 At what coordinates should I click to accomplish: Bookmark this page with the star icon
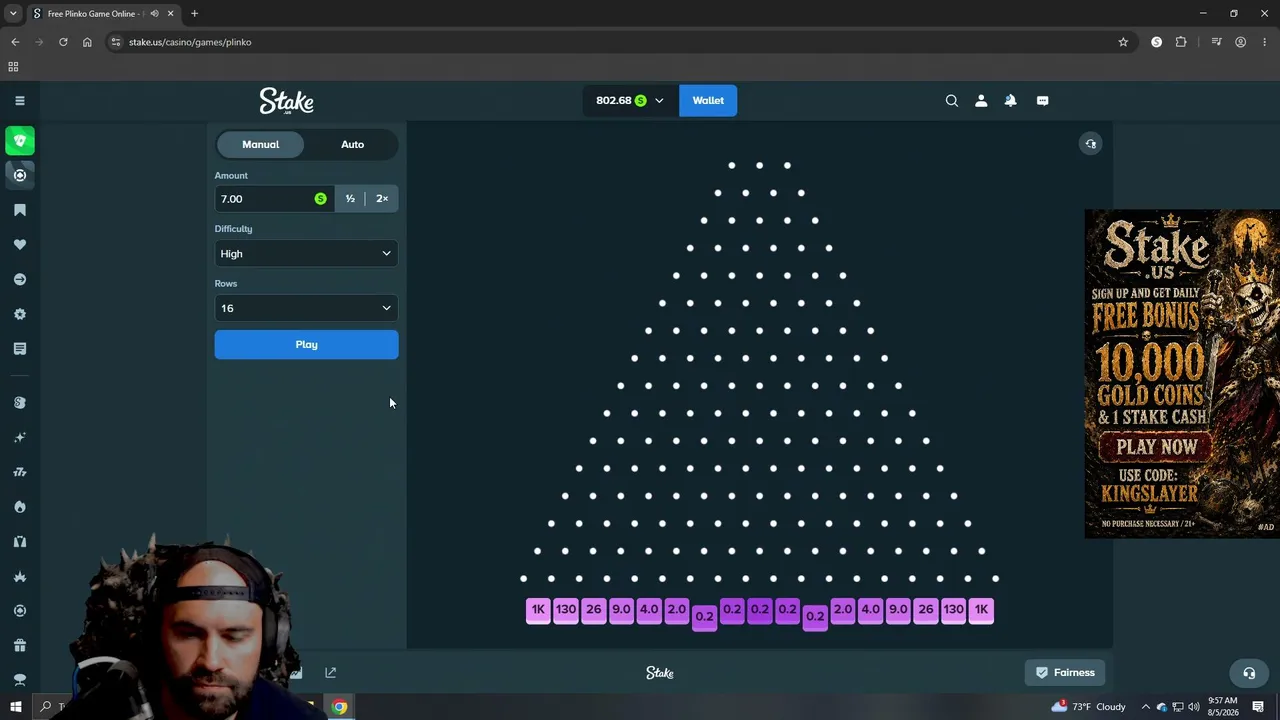(1123, 42)
